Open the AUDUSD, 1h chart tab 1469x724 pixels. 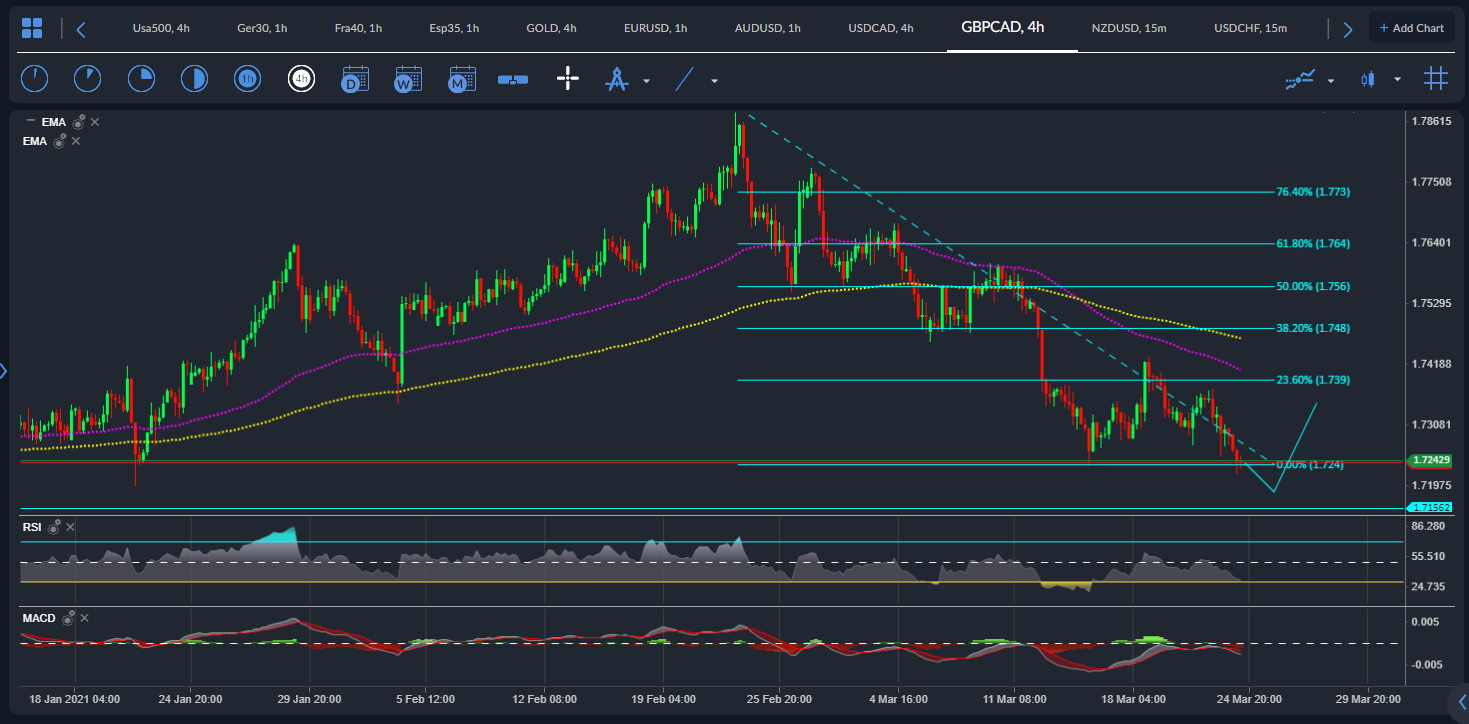767,28
